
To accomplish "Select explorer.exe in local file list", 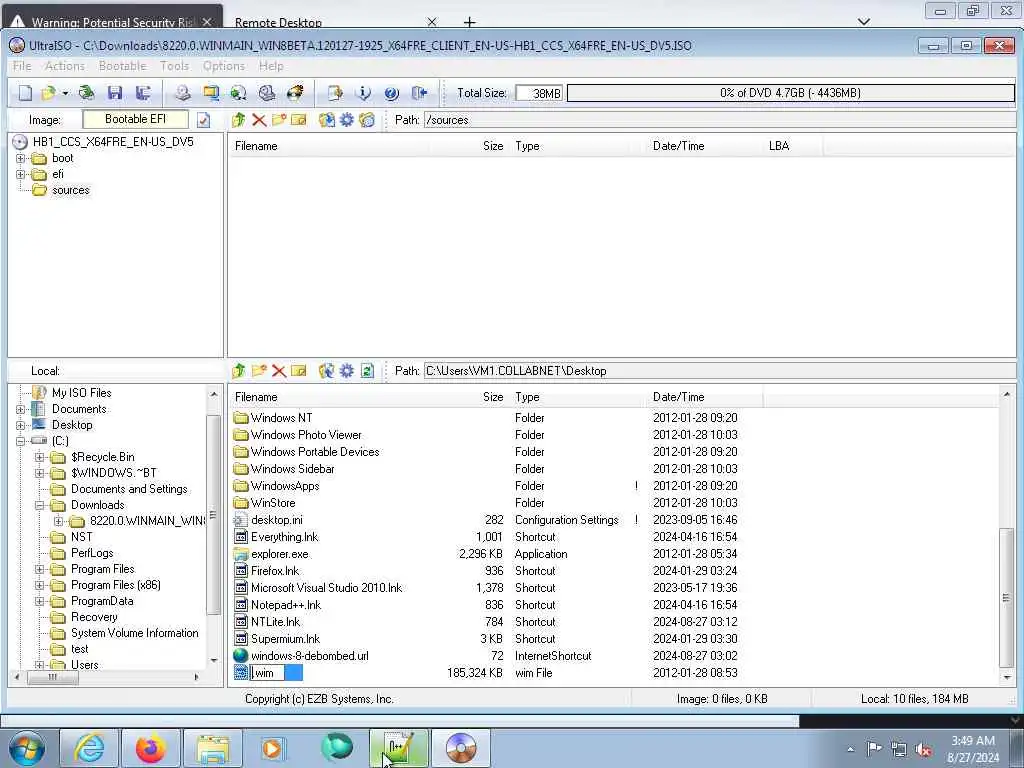I will 280,554.
